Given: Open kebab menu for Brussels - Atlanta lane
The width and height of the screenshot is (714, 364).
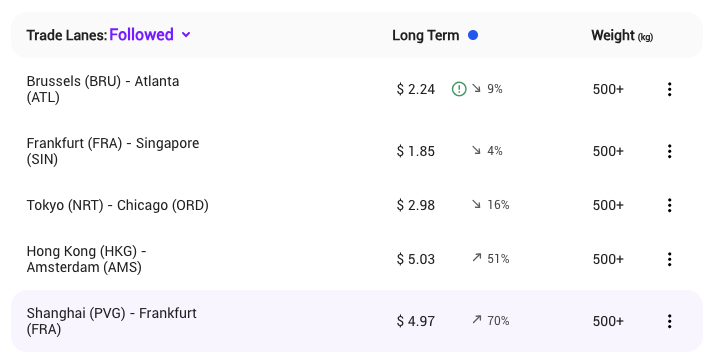Looking at the screenshot, I should point(669,89).
